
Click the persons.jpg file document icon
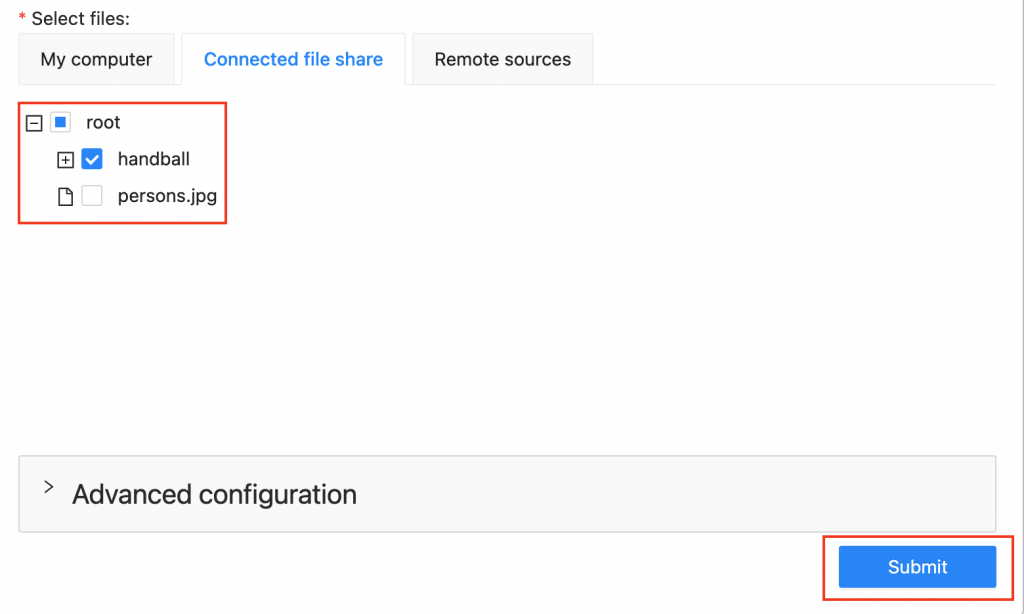[65, 196]
